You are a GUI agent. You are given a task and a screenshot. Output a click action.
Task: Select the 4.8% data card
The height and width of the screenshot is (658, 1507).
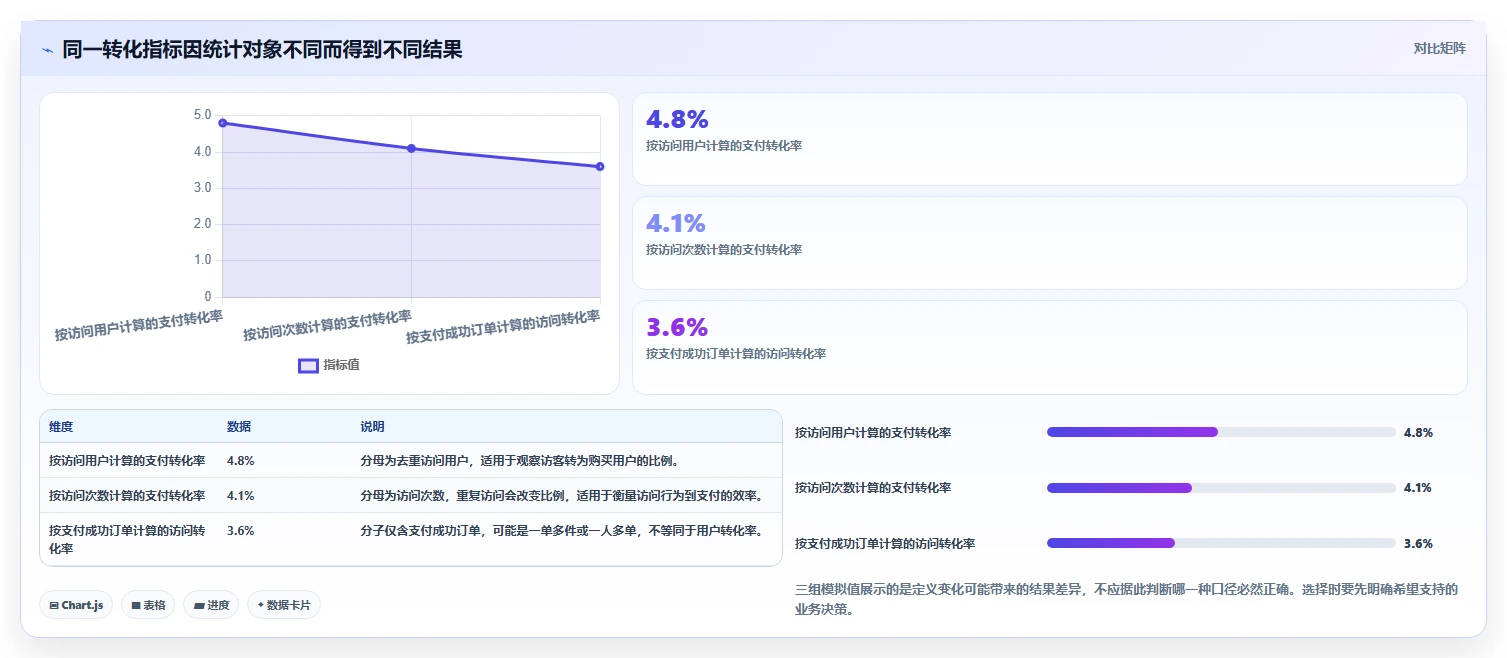click(x=1049, y=139)
